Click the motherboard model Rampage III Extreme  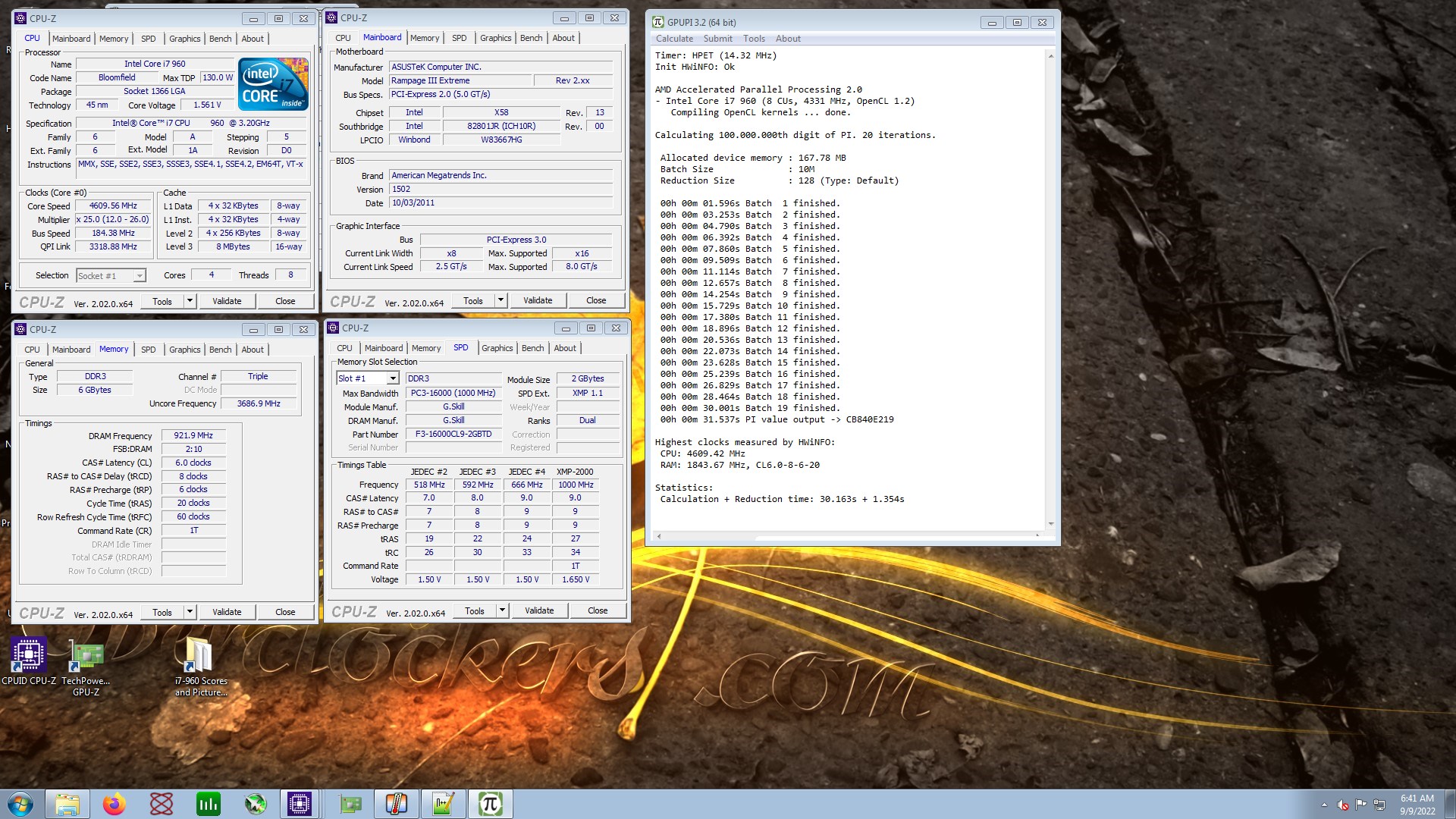(x=460, y=80)
